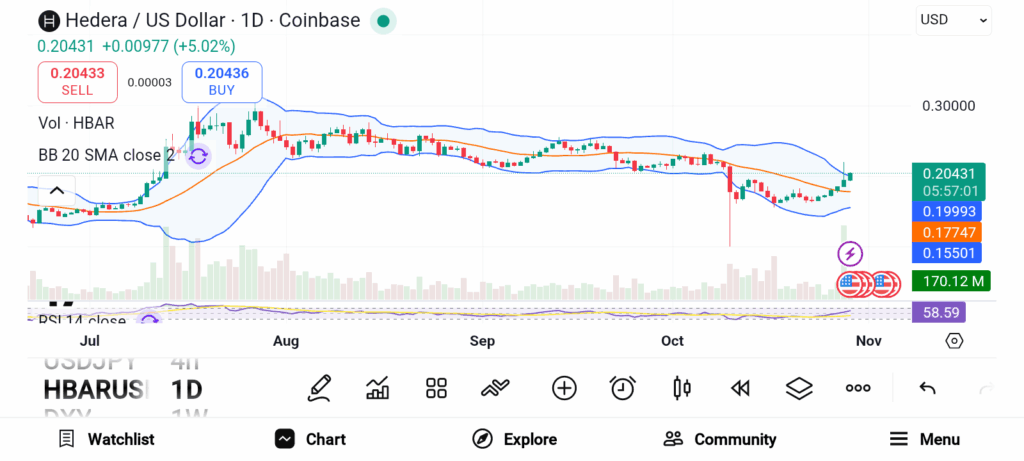Select the drawing pen tool

[320, 388]
